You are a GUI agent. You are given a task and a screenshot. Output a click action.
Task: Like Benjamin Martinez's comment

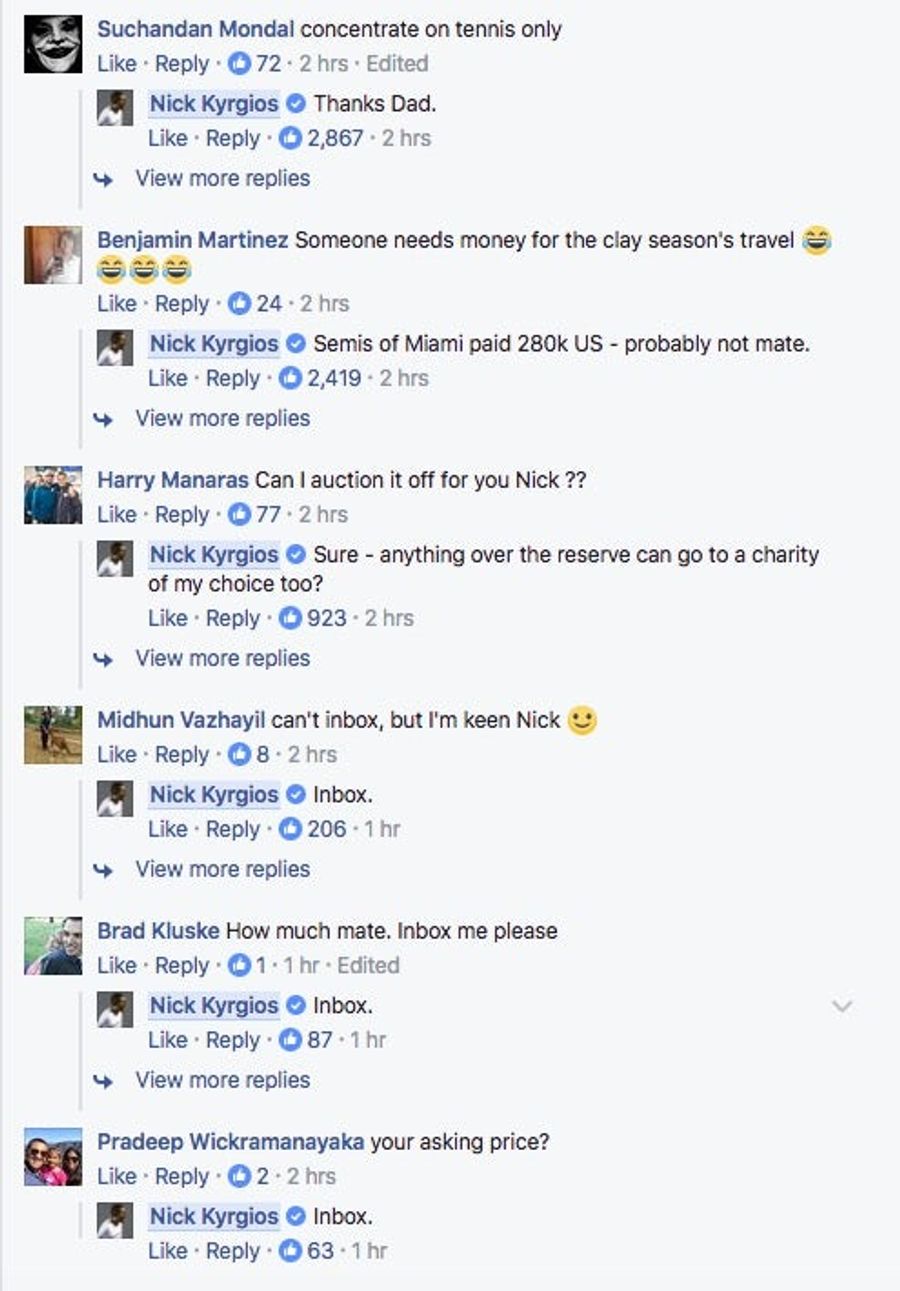pos(116,303)
